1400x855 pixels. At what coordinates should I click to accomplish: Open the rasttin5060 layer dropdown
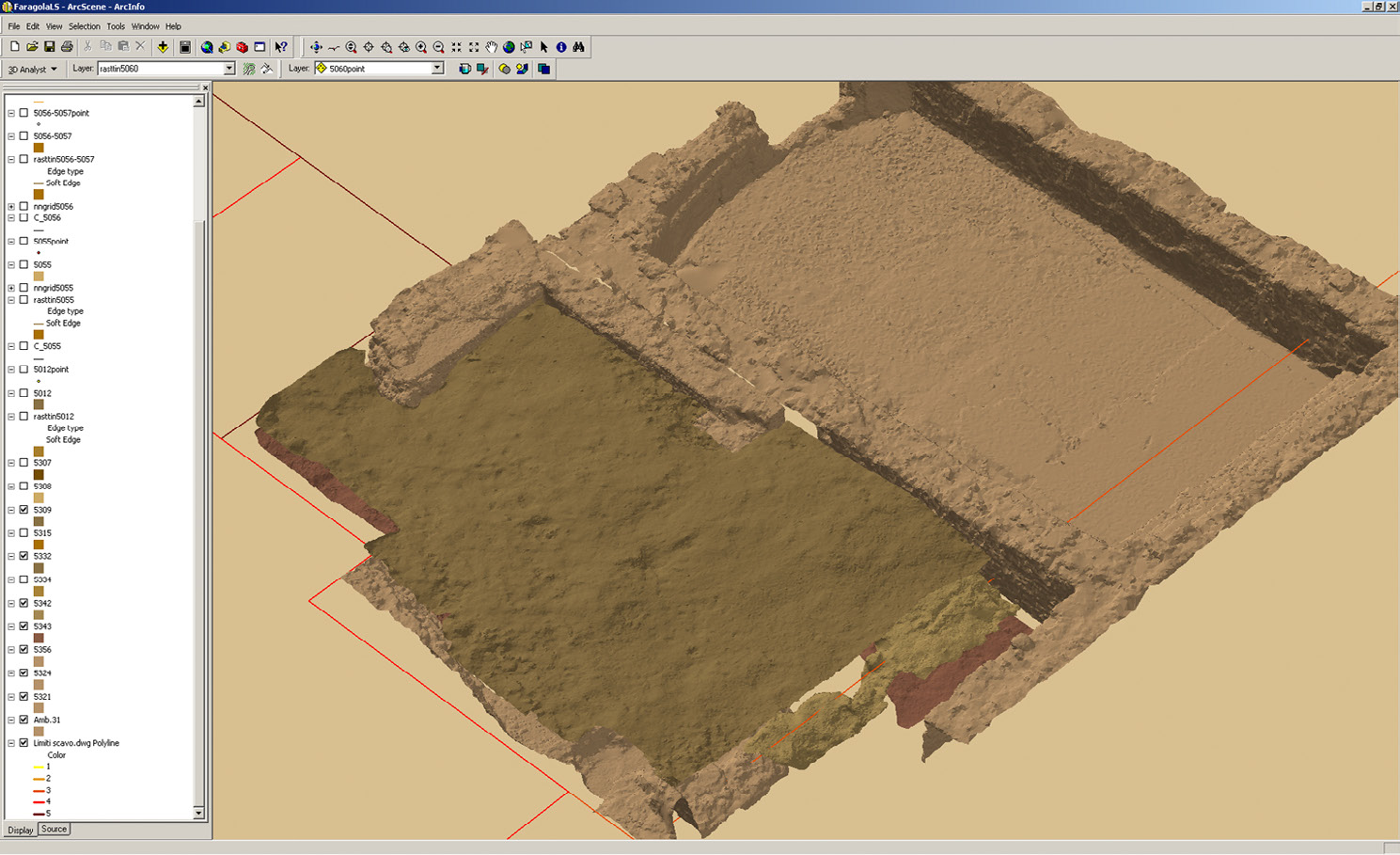pyautogui.click(x=228, y=69)
